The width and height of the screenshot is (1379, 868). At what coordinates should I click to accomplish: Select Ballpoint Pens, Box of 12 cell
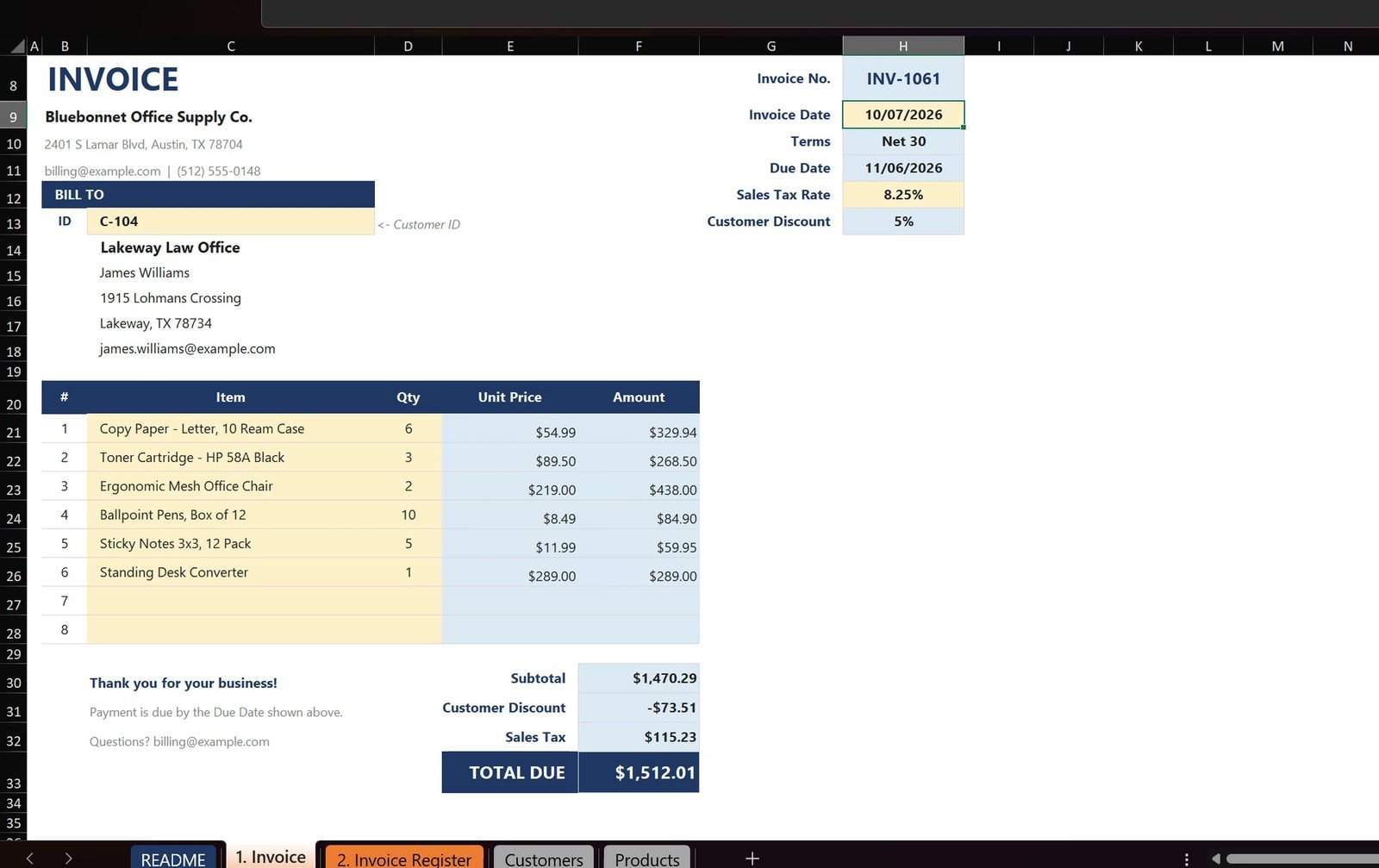point(230,515)
